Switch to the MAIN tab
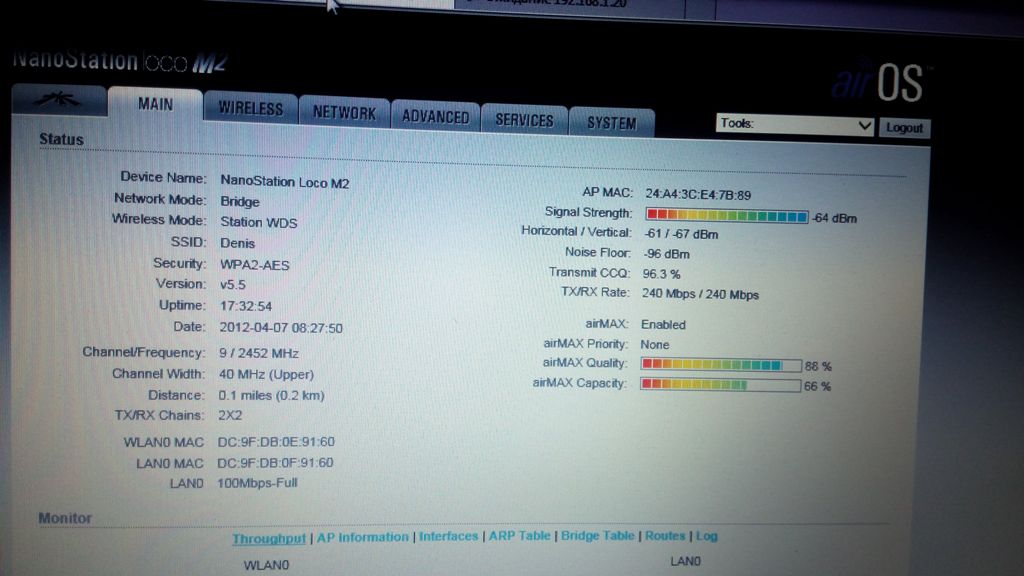Viewport: 1024px width, 576px height. click(x=155, y=104)
